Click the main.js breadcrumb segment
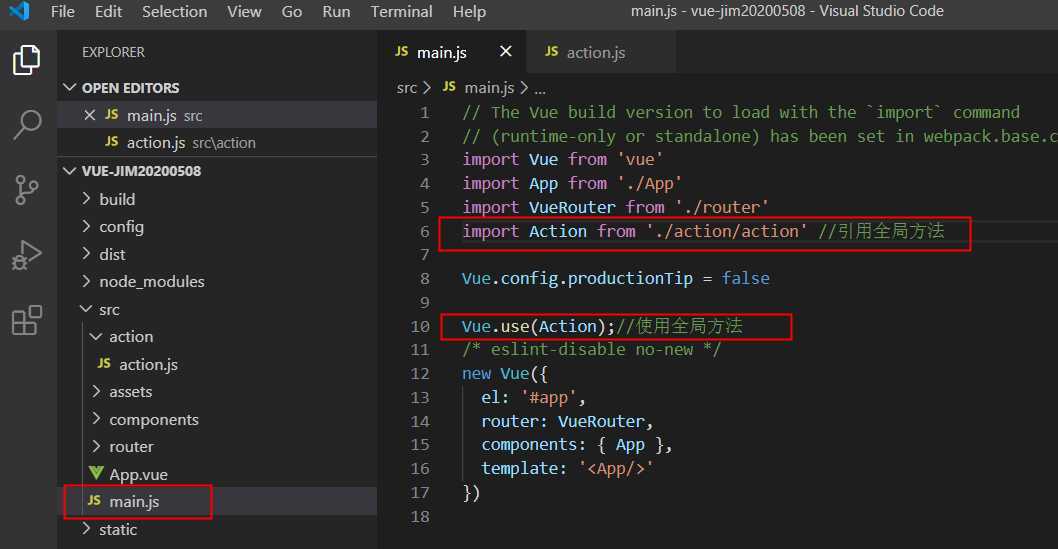Viewport: 1058px width, 549px height. click(489, 88)
